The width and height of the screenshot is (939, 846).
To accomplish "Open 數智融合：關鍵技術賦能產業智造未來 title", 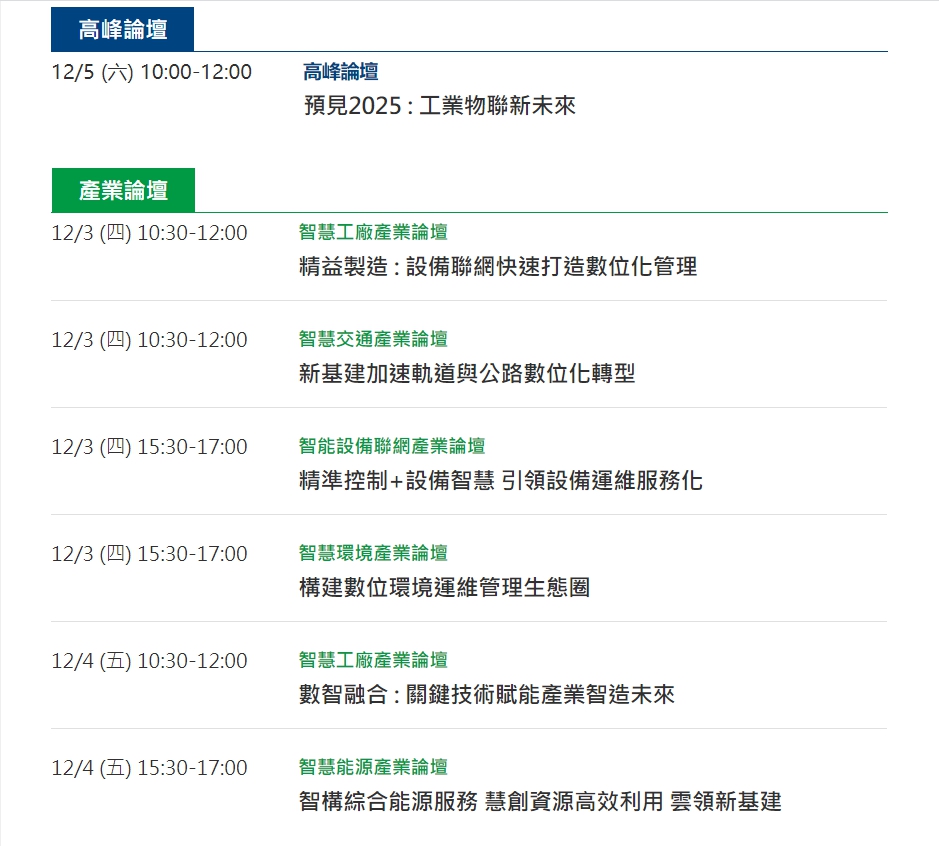I will coord(486,695).
